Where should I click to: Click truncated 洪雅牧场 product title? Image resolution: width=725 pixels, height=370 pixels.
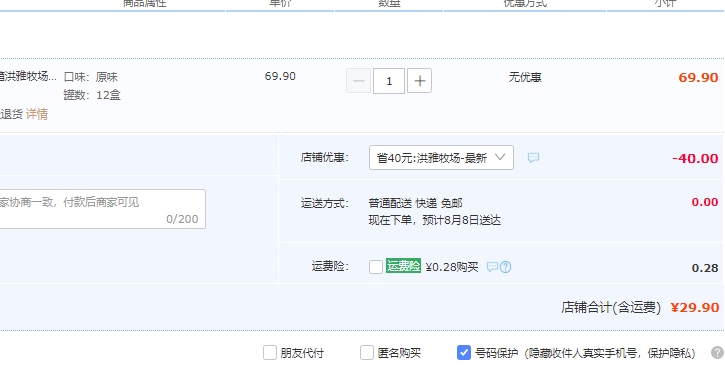(28, 77)
